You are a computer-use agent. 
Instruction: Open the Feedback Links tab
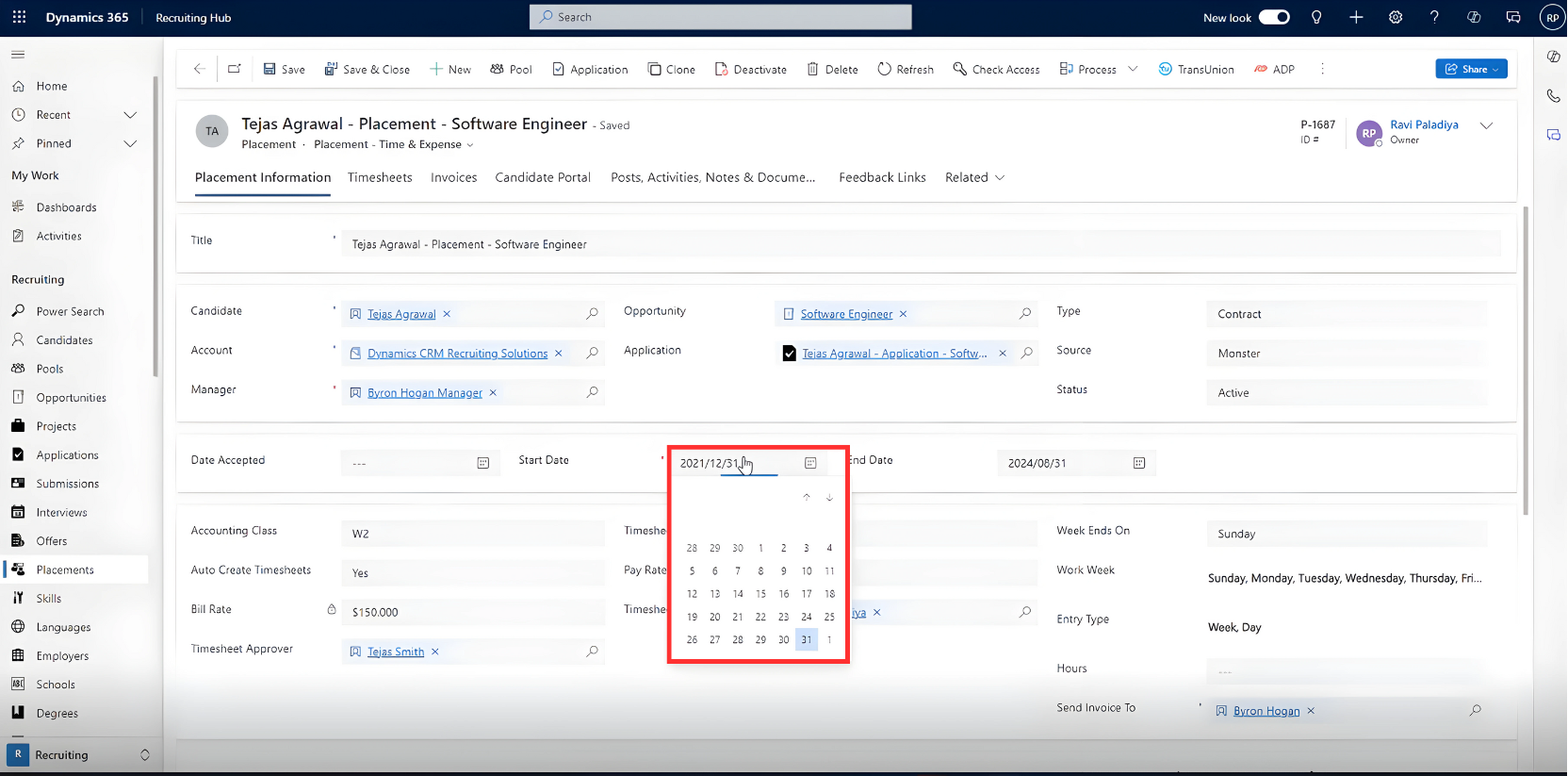[882, 177]
